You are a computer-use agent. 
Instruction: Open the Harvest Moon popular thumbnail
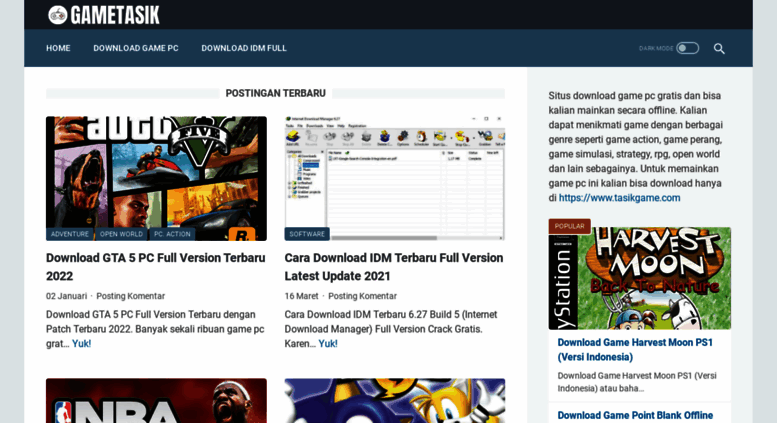tap(639, 278)
